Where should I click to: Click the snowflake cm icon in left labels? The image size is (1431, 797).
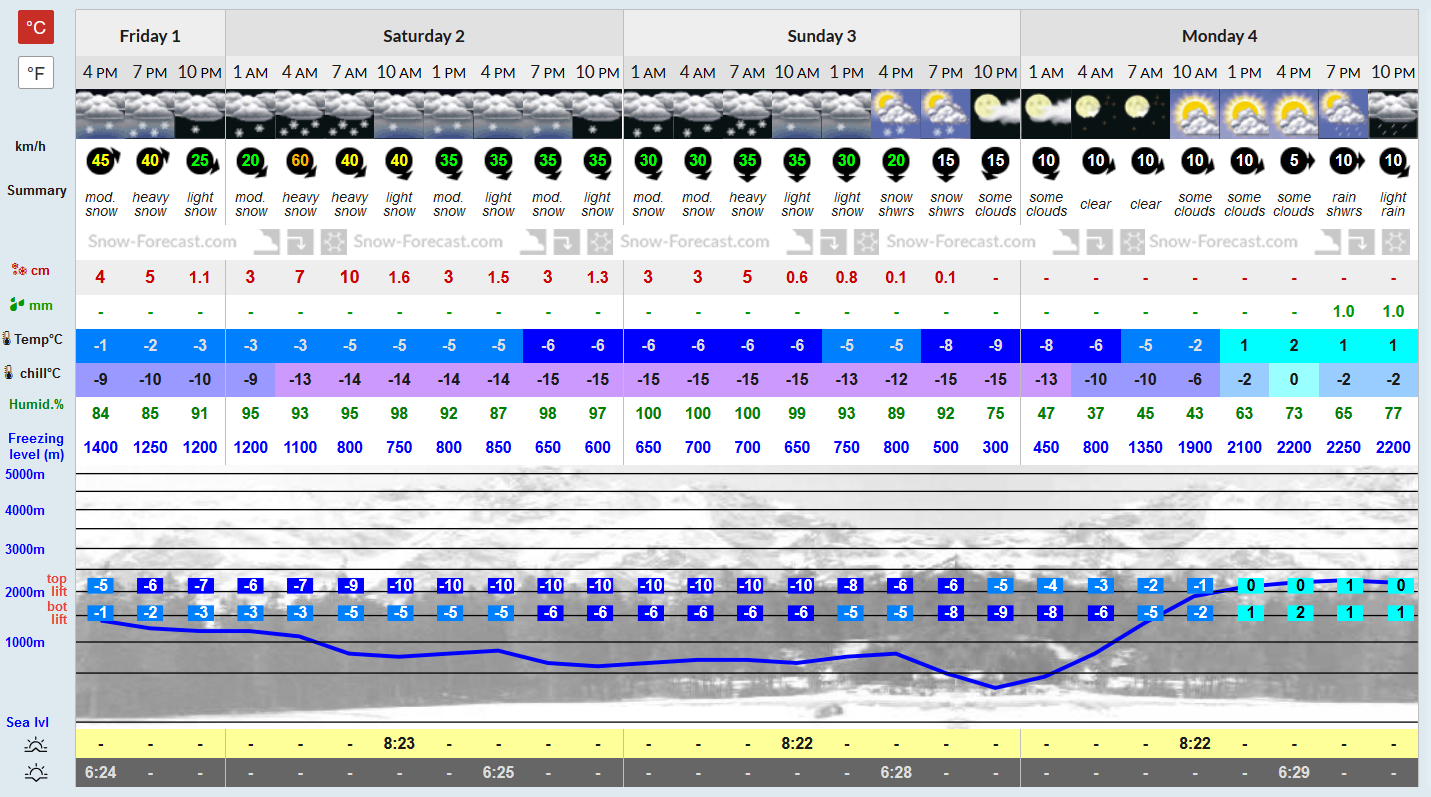pyautogui.click(x=18, y=270)
